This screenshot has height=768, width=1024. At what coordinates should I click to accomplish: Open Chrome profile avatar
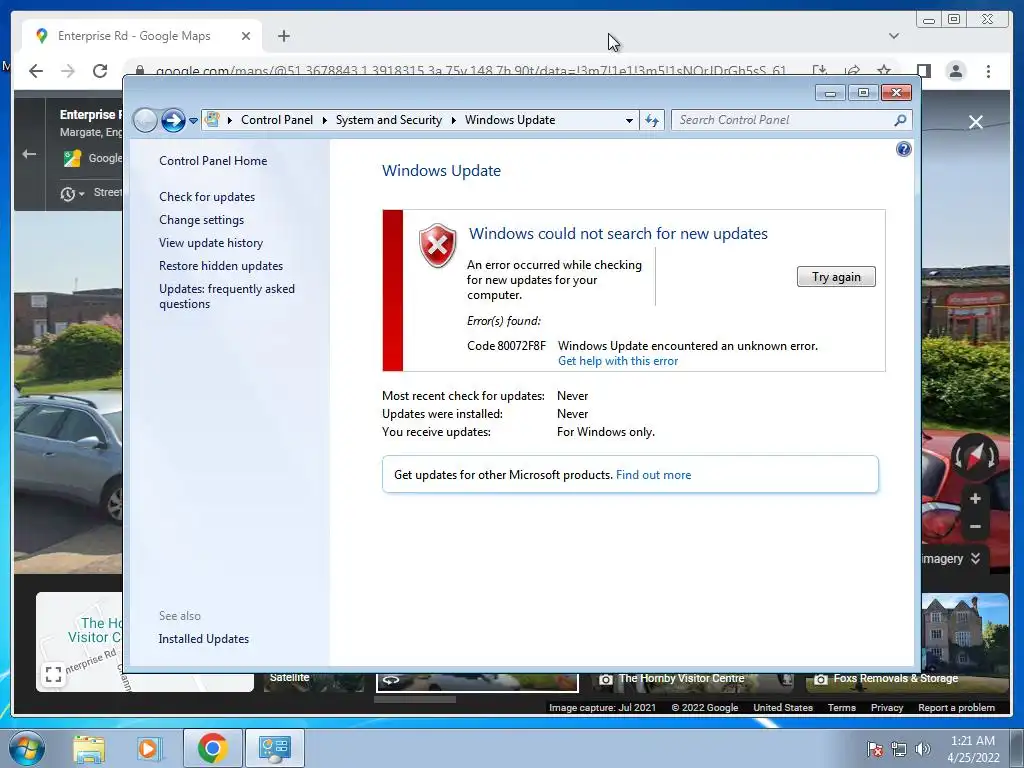coord(955,71)
